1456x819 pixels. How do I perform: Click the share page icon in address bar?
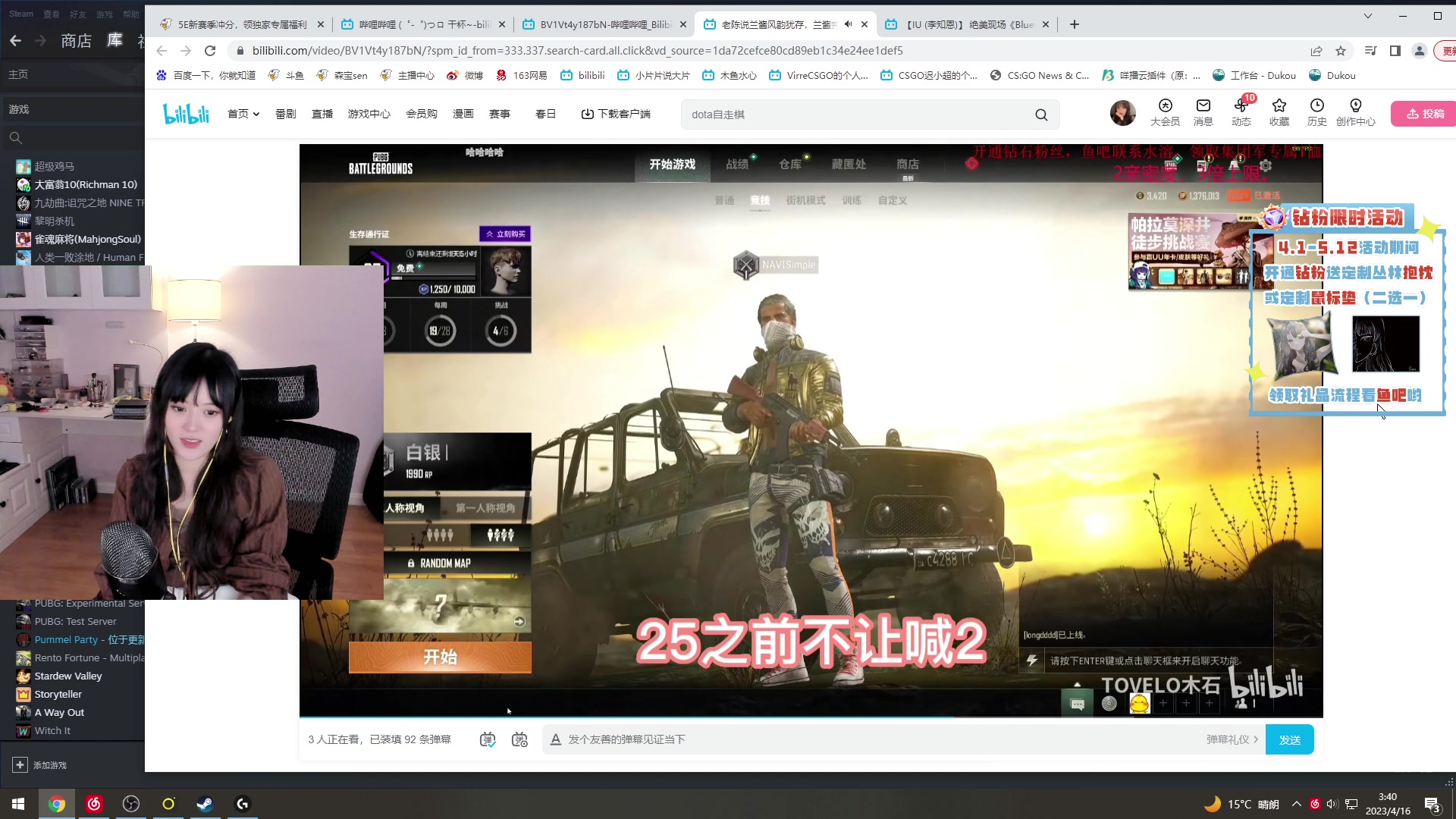1316,51
